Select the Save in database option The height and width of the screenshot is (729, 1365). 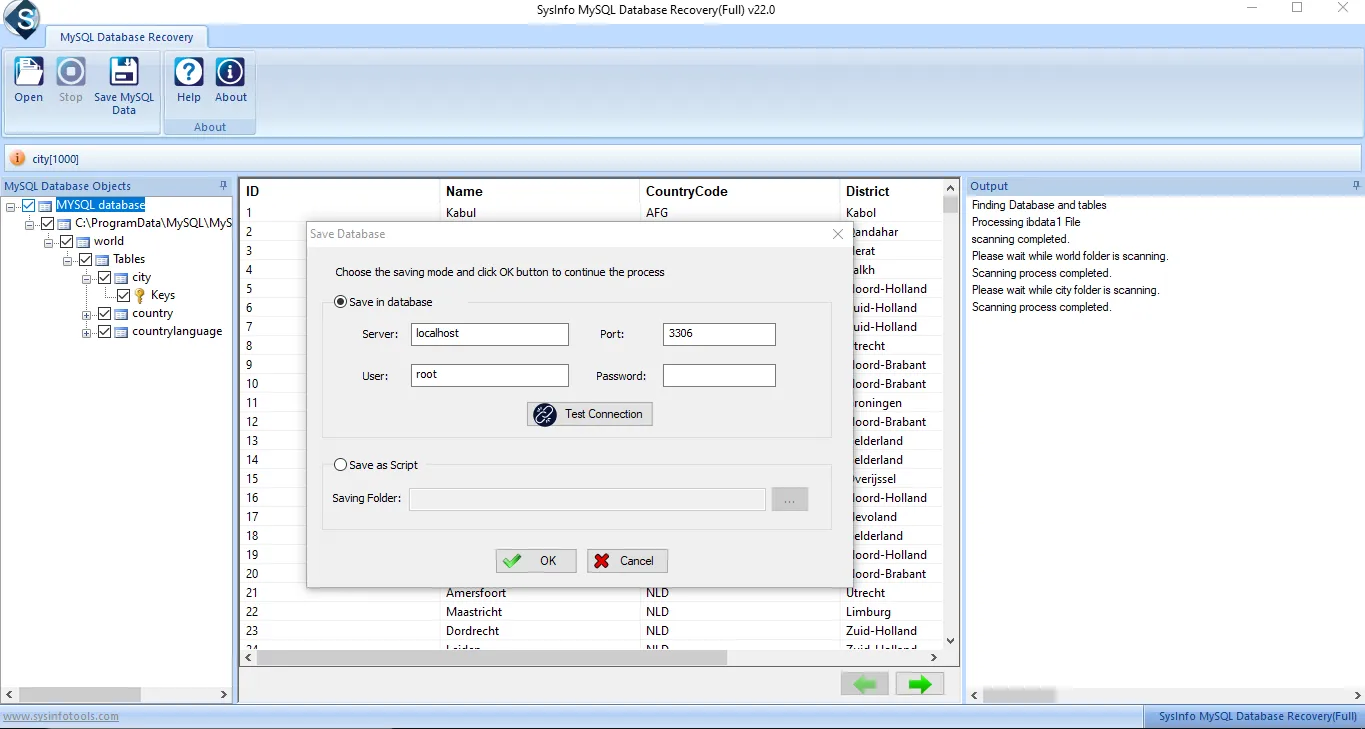click(341, 302)
